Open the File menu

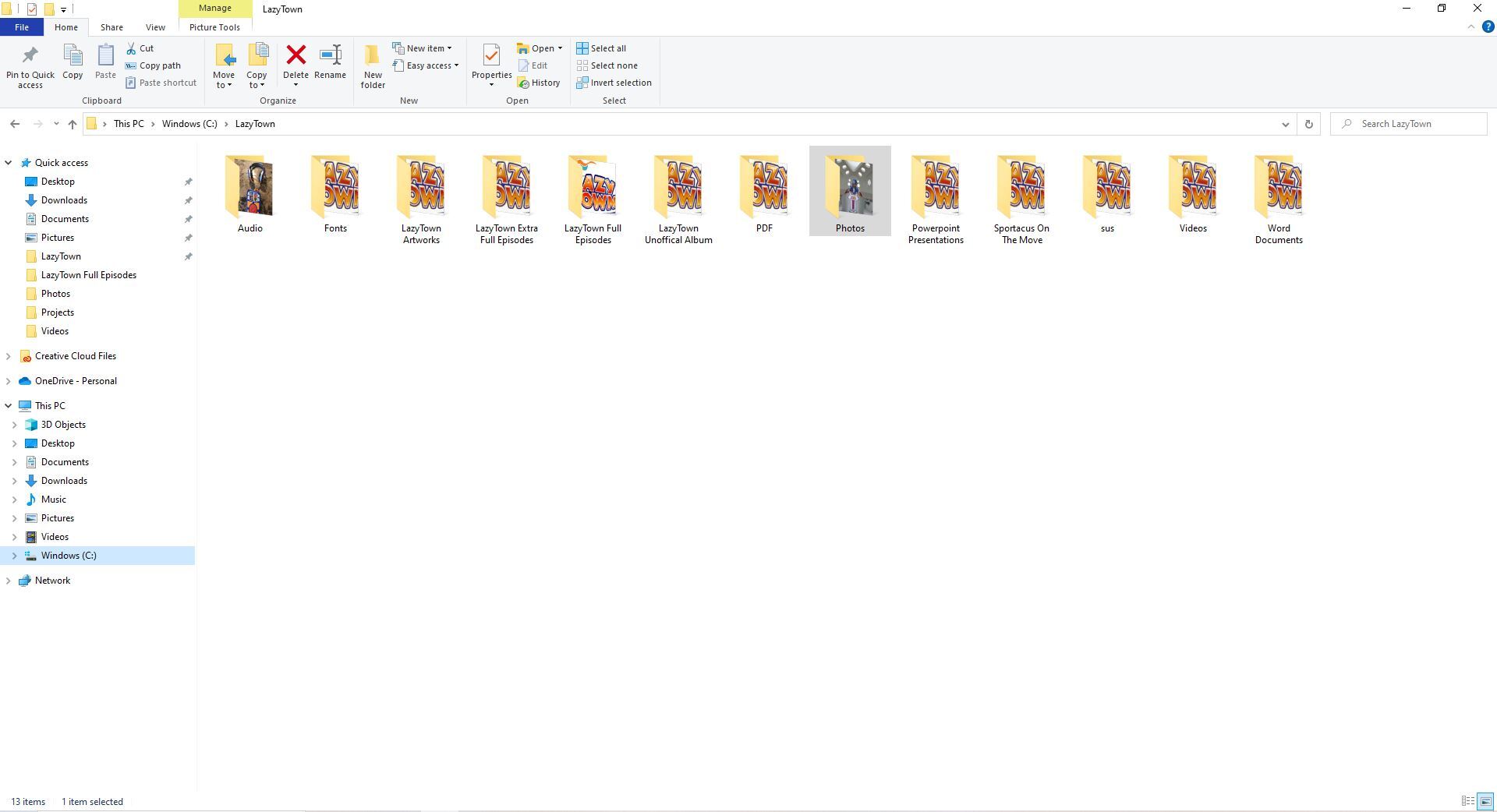coord(22,27)
